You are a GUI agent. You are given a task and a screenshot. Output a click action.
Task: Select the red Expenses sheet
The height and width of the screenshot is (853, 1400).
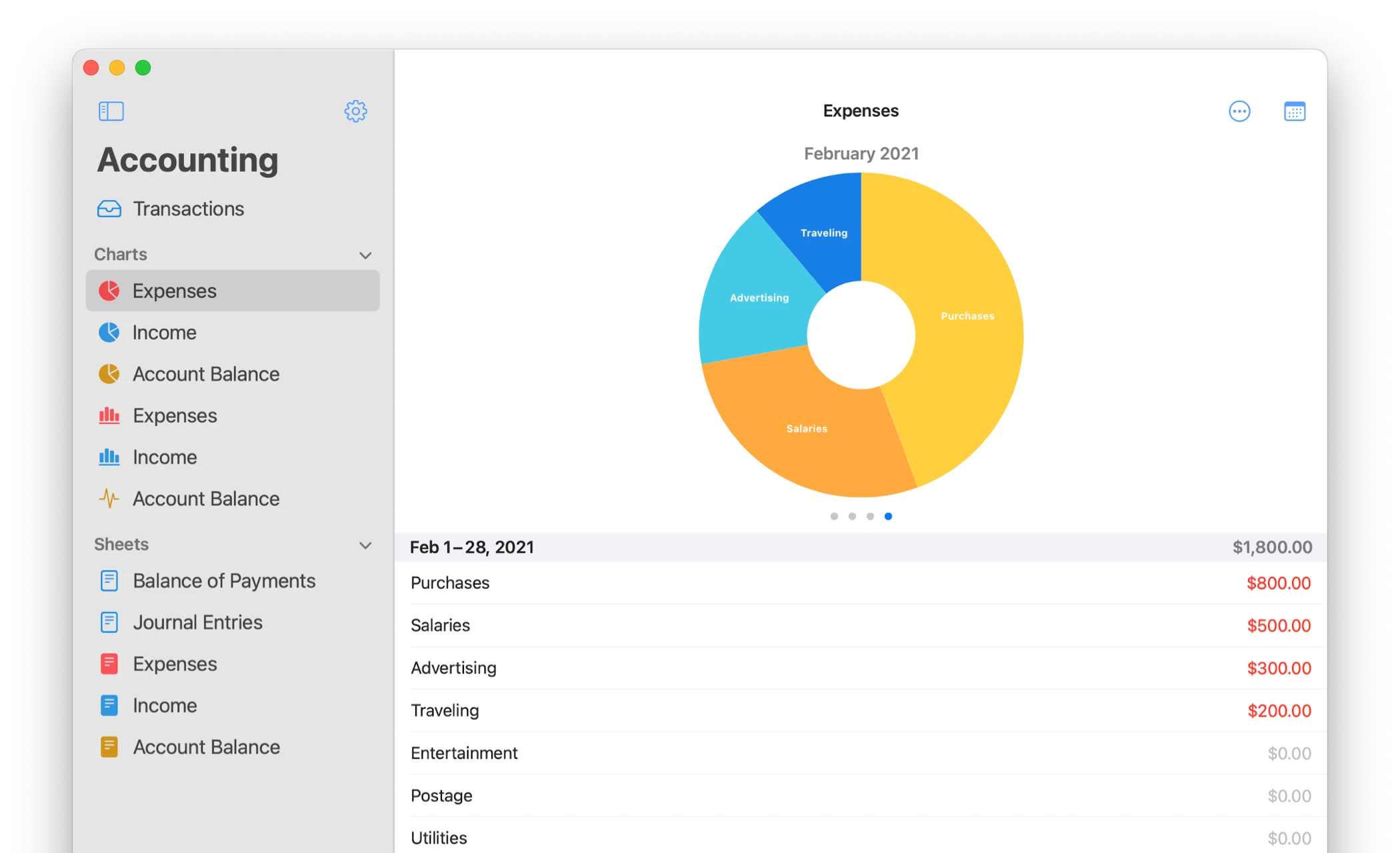[x=175, y=664]
